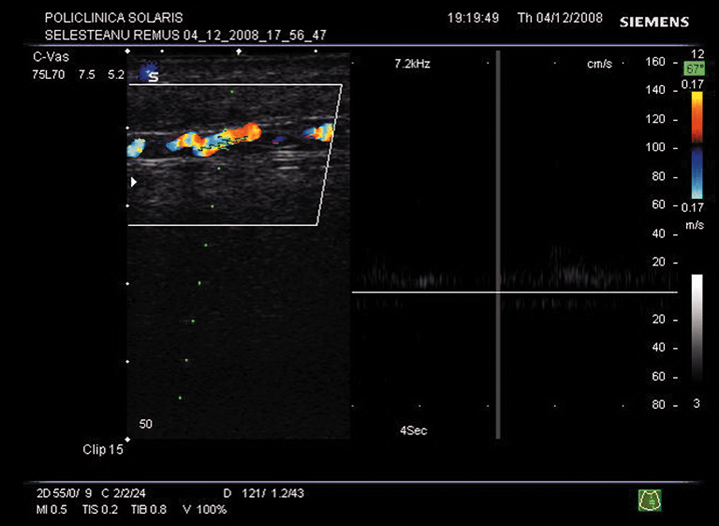Click the Siemens logo in the header

pyautogui.click(x=653, y=21)
